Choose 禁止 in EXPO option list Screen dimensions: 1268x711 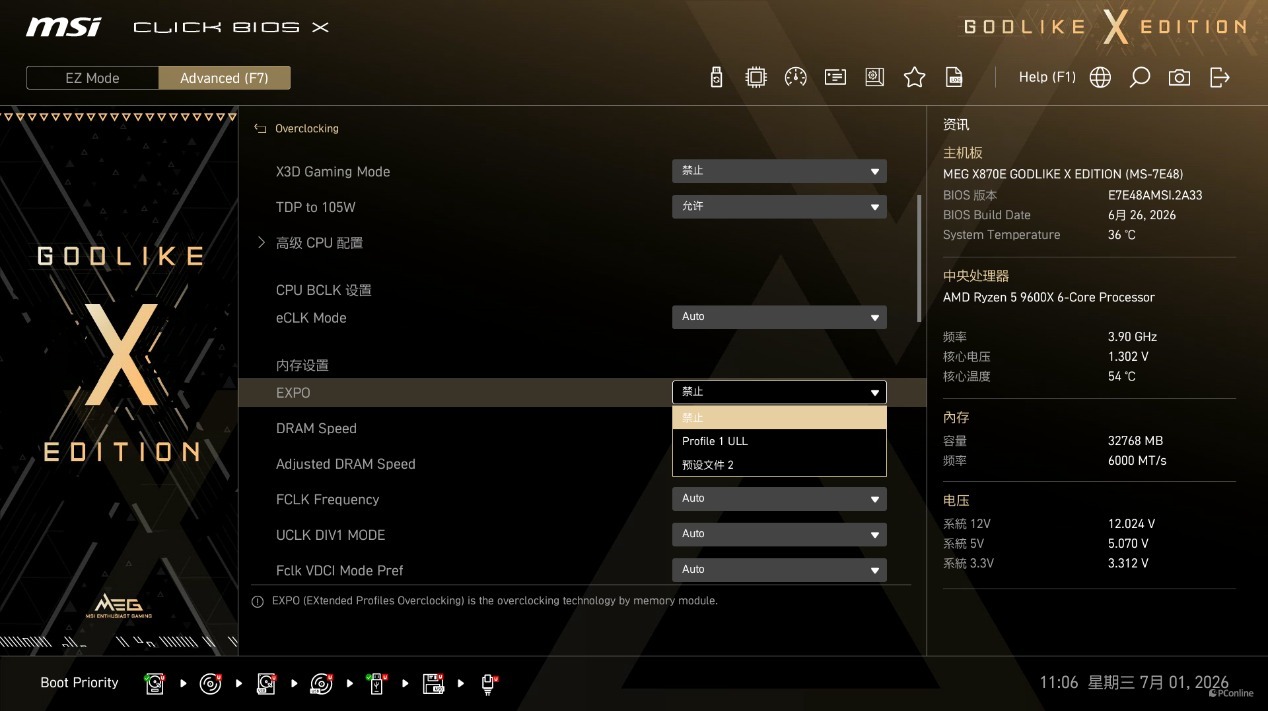click(x=779, y=418)
